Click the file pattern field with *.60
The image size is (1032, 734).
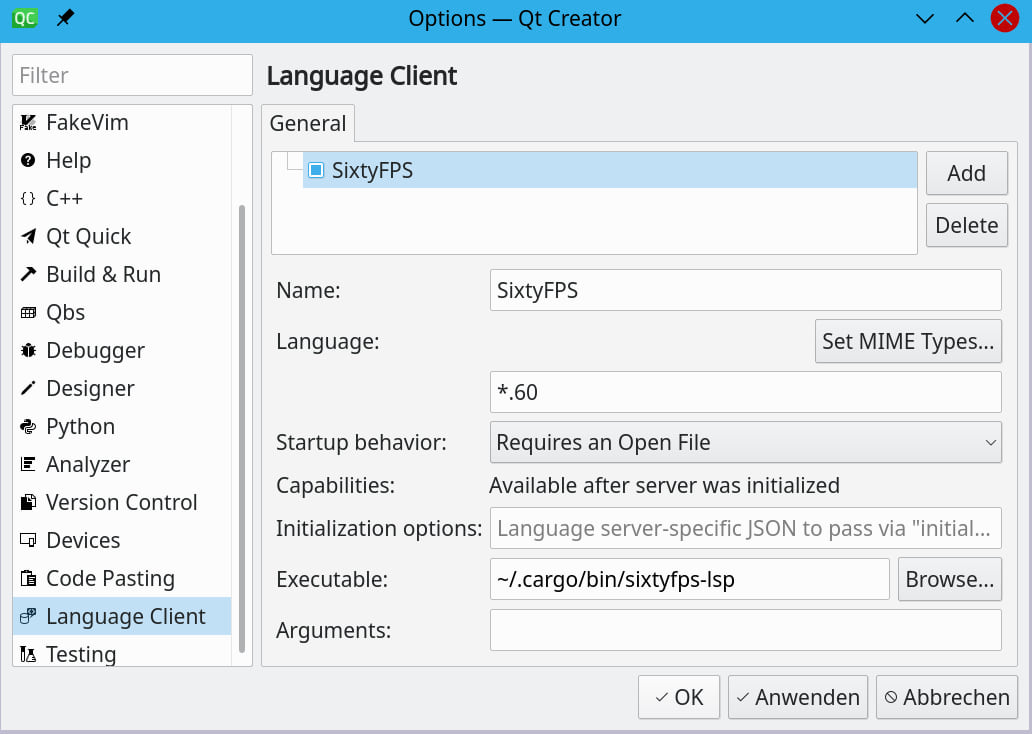746,392
